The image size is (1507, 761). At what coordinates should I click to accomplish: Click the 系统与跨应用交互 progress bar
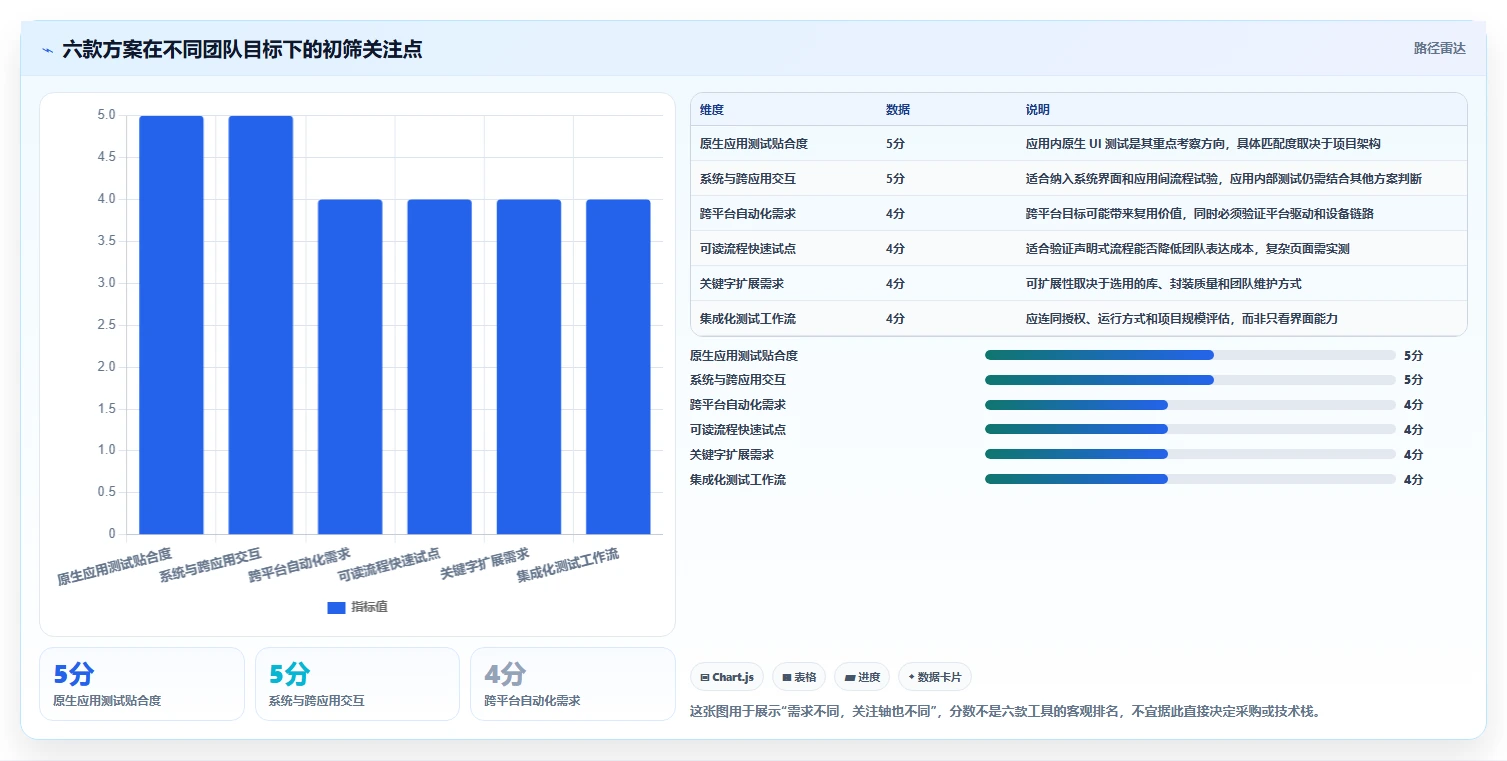[x=1190, y=380]
